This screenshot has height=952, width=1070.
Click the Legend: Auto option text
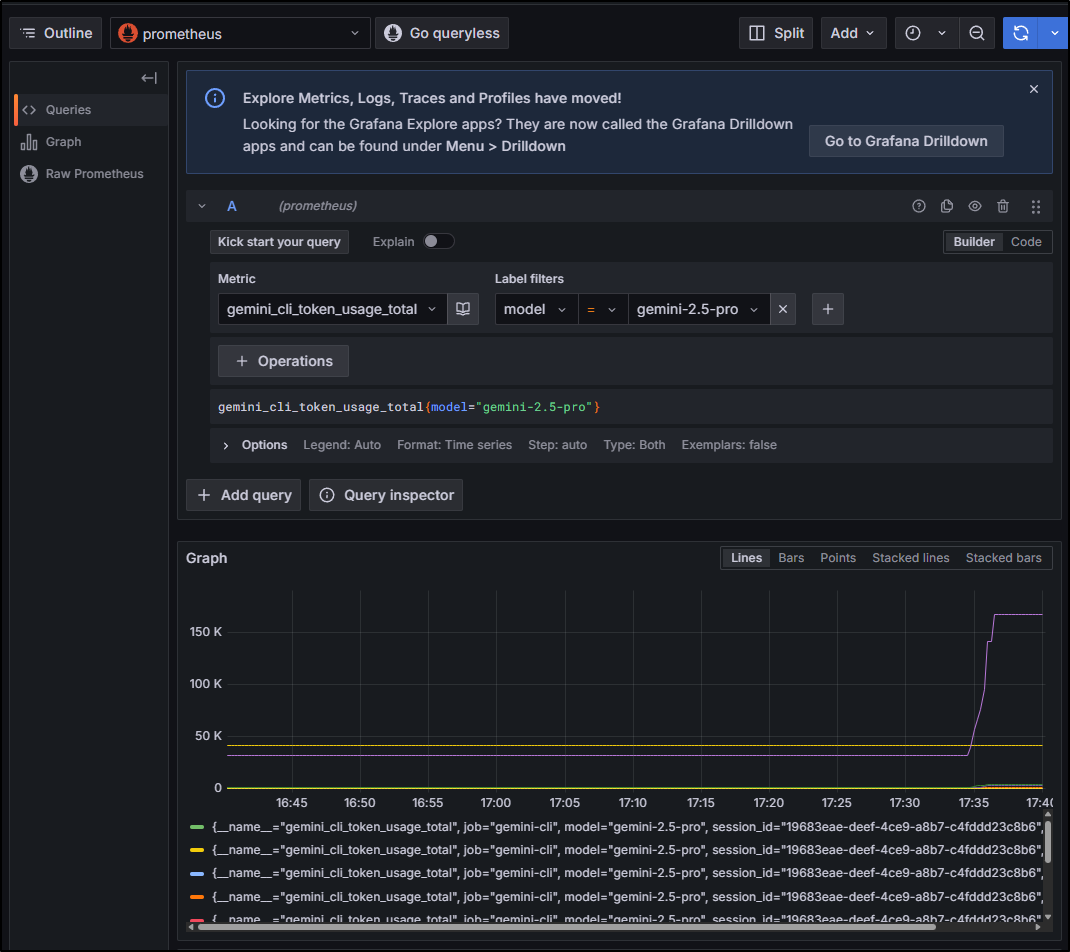[342, 445]
